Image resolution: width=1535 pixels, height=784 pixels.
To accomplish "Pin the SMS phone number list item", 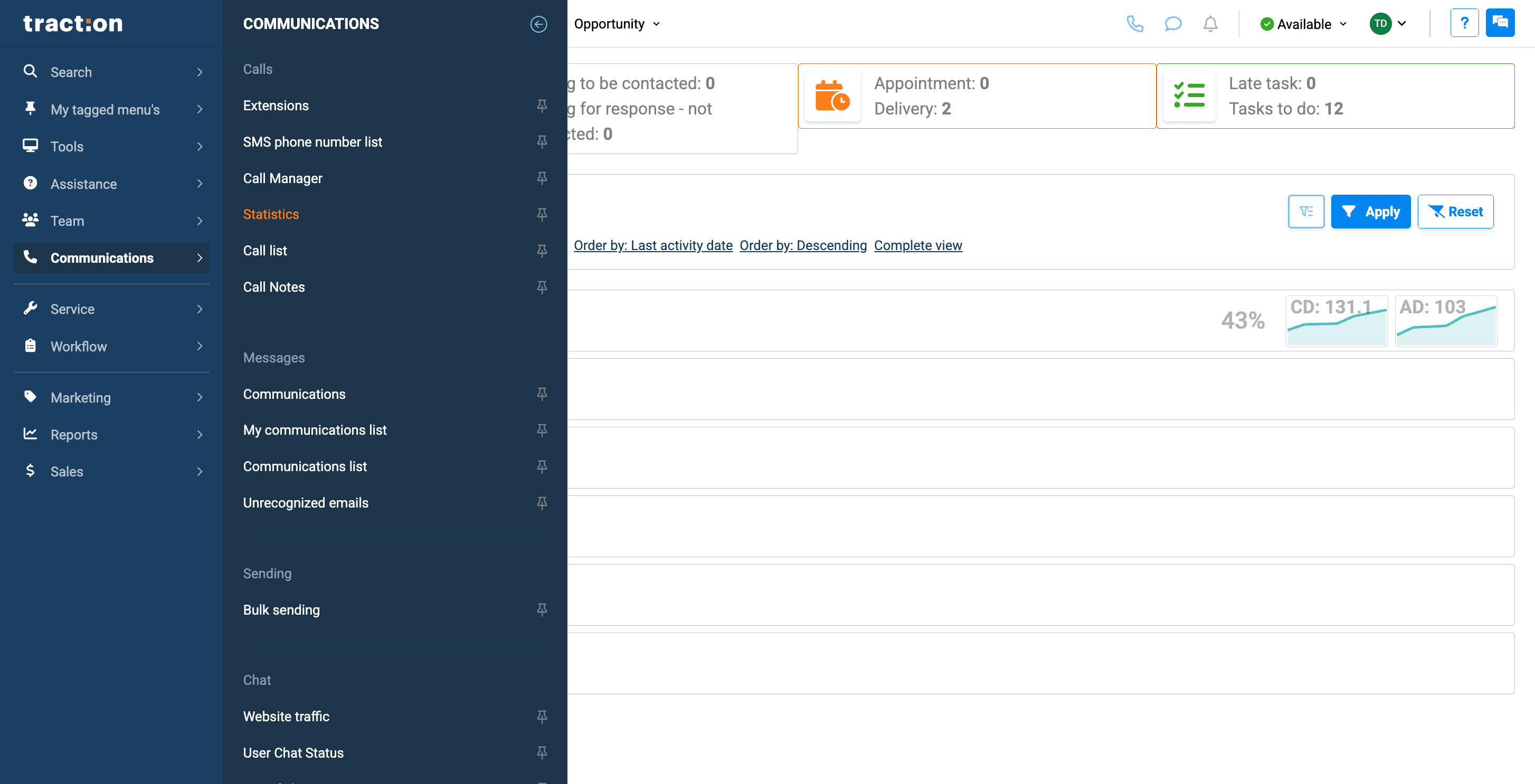I will pyautogui.click(x=542, y=142).
